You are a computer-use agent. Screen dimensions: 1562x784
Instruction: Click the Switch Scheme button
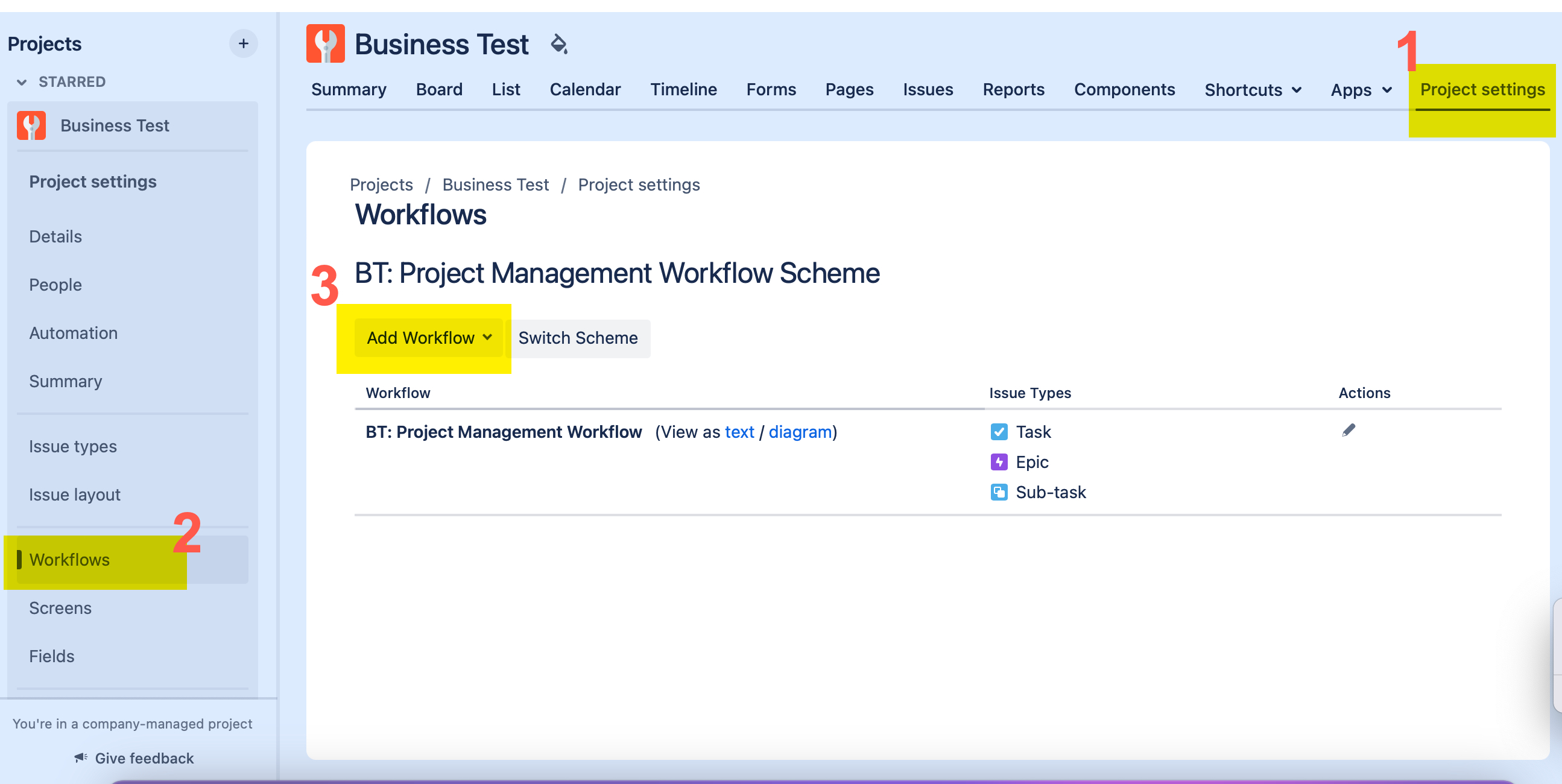577,338
